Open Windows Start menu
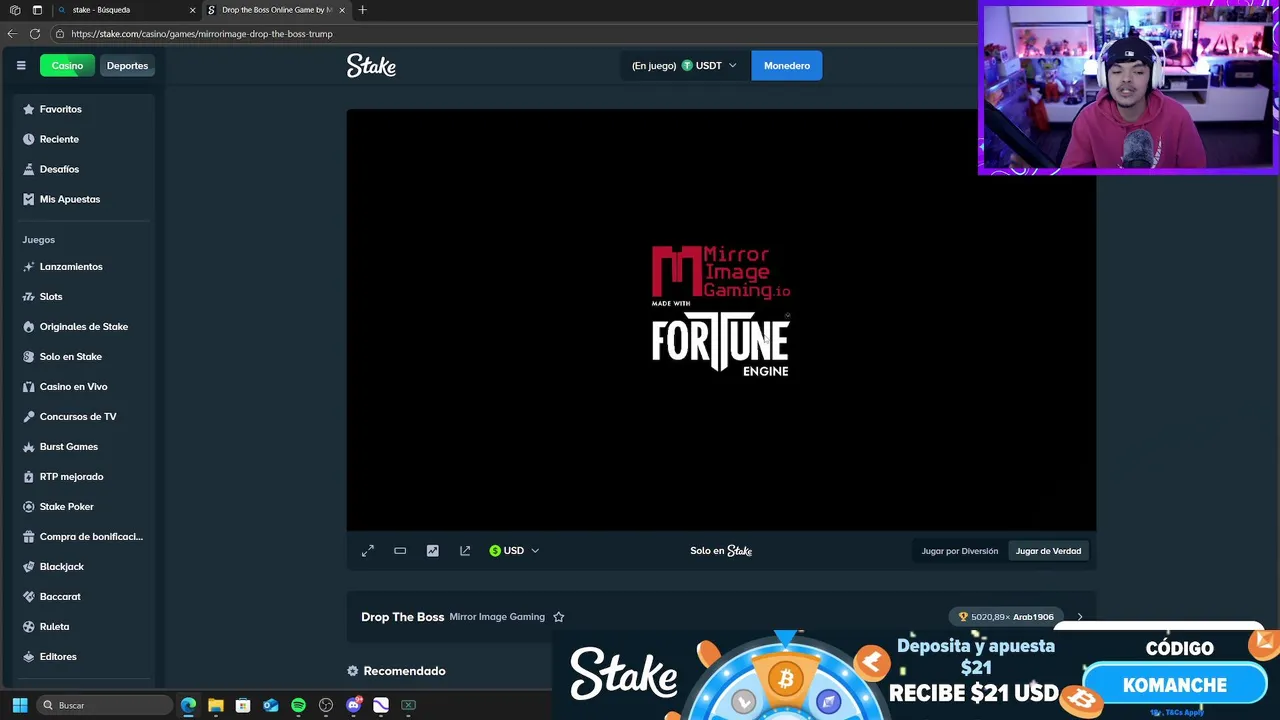This screenshot has height=720, width=1280. click(x=20, y=705)
